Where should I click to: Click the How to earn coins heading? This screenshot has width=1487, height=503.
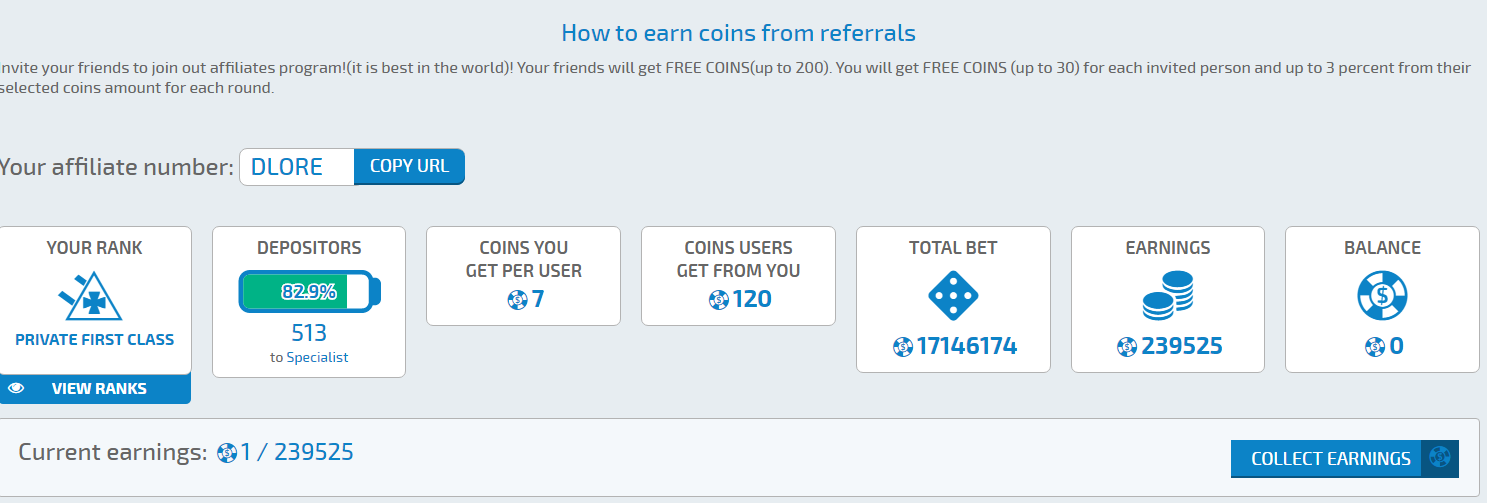pos(738,33)
